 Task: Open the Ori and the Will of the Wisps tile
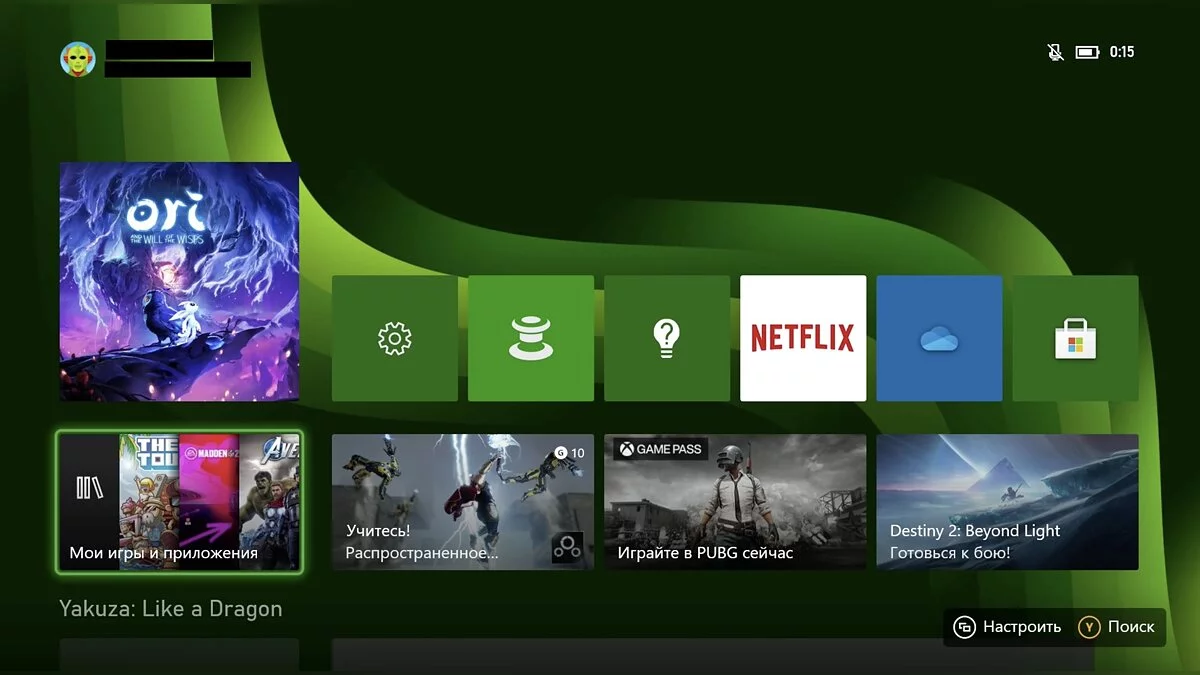tap(179, 282)
